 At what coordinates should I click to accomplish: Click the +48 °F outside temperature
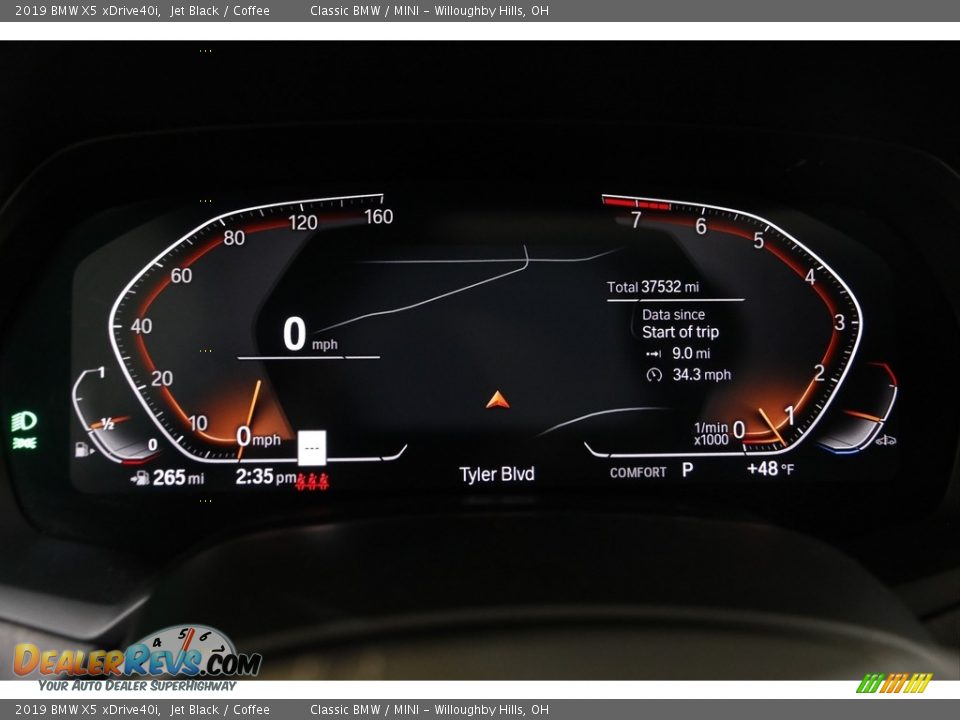click(770, 470)
